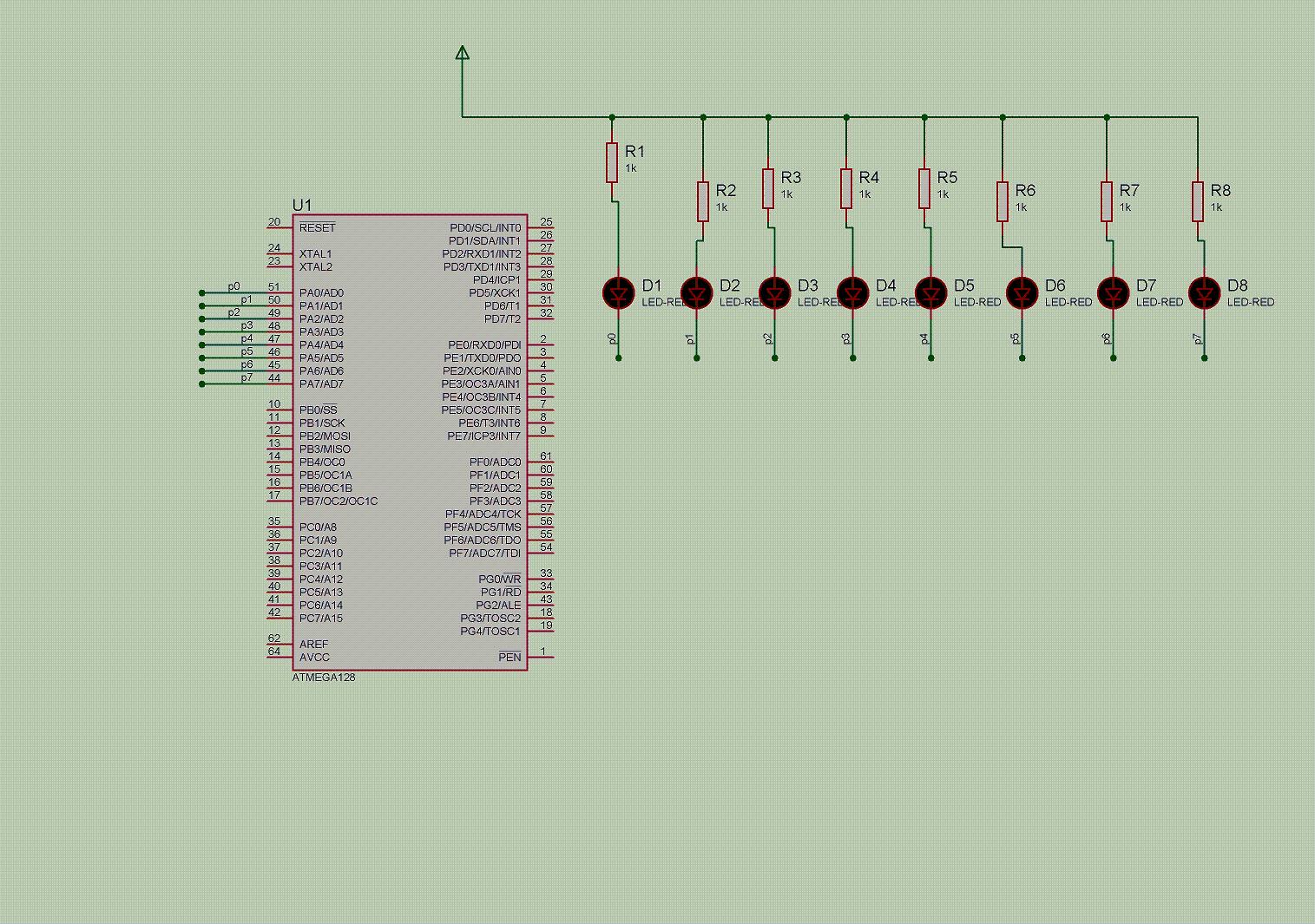
Task: Click the 1k value under R8
Action: 1216,207
